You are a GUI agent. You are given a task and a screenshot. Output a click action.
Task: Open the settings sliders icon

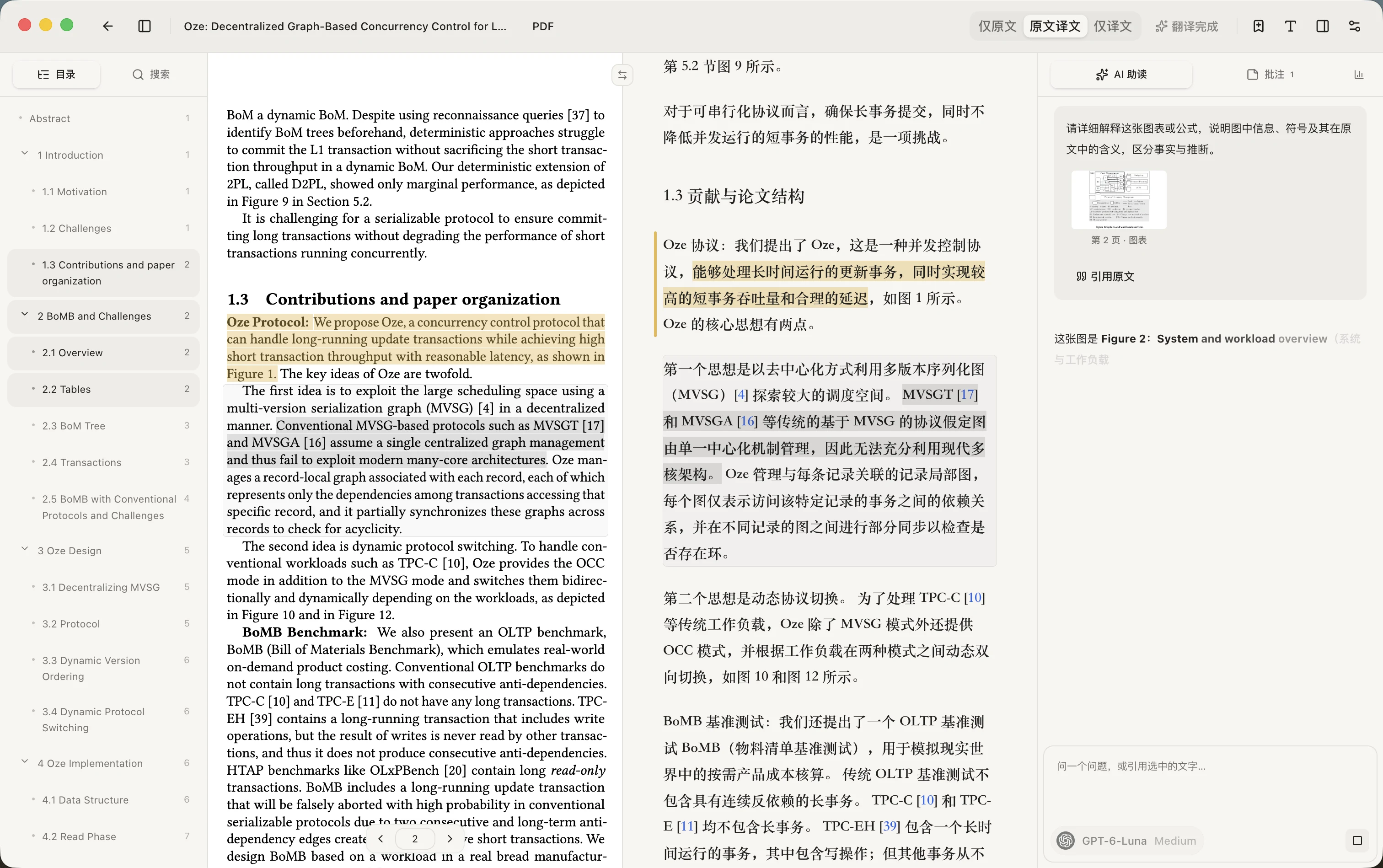click(1355, 27)
